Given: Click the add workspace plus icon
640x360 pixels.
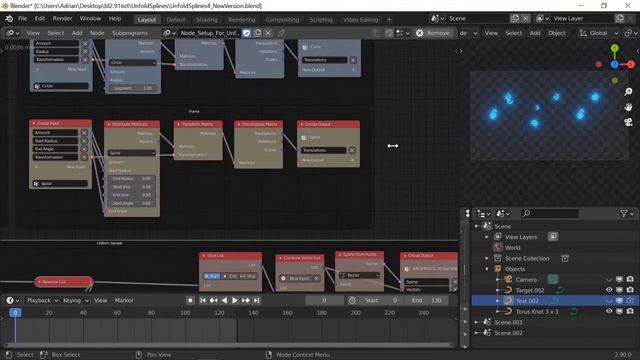Looking at the screenshot, I should (389, 20).
